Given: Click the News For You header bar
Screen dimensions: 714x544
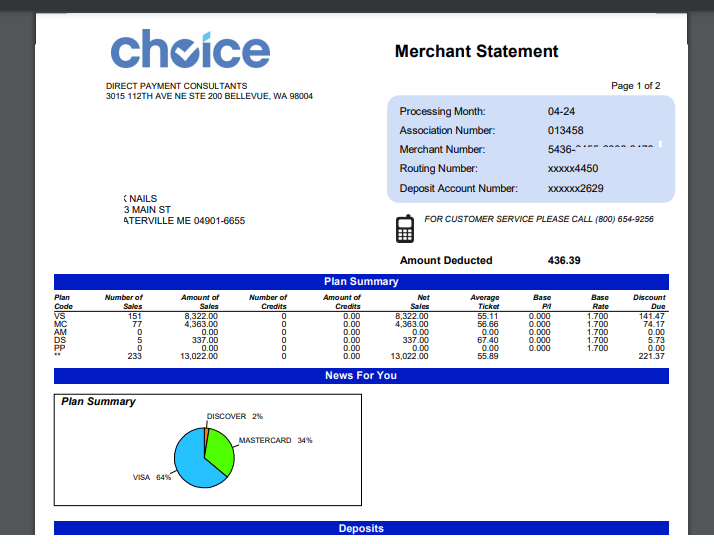Looking at the screenshot, I should pyautogui.click(x=361, y=376).
